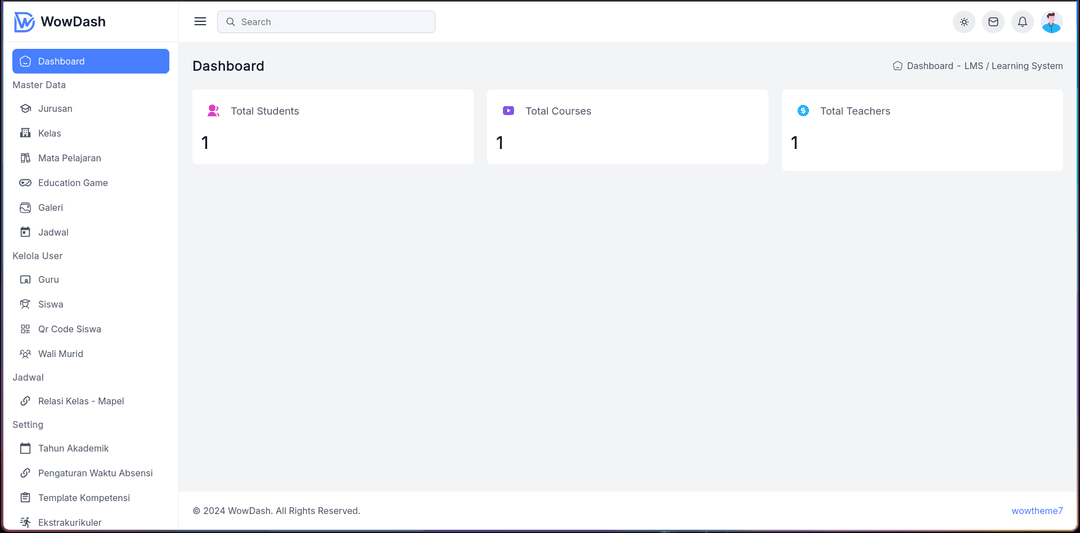Open the Wali Murid menu item
The height and width of the screenshot is (533, 1080).
pyautogui.click(x=91, y=354)
